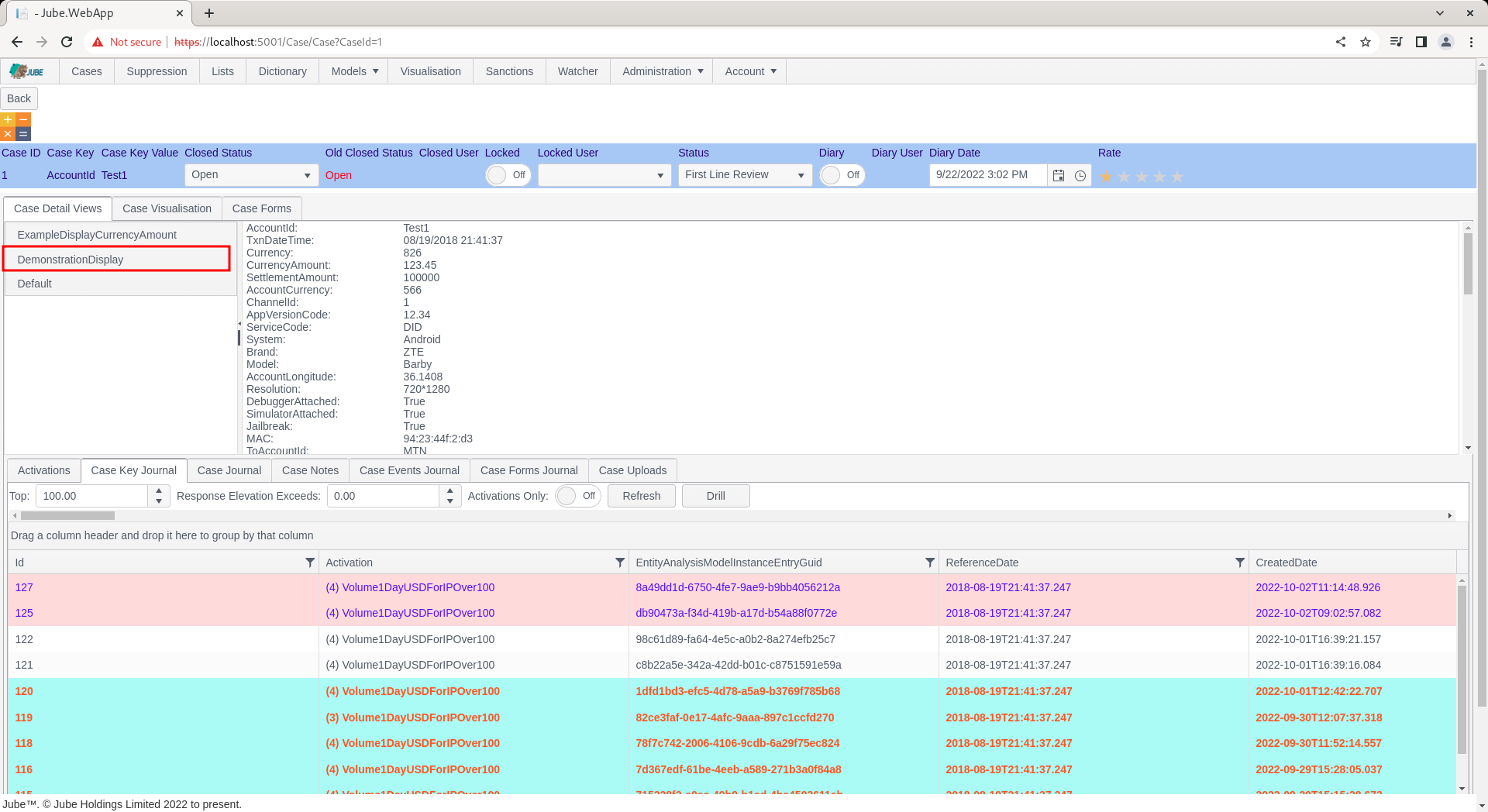Select journal row with Id 127
The image size is (1488, 812).
(x=732, y=587)
